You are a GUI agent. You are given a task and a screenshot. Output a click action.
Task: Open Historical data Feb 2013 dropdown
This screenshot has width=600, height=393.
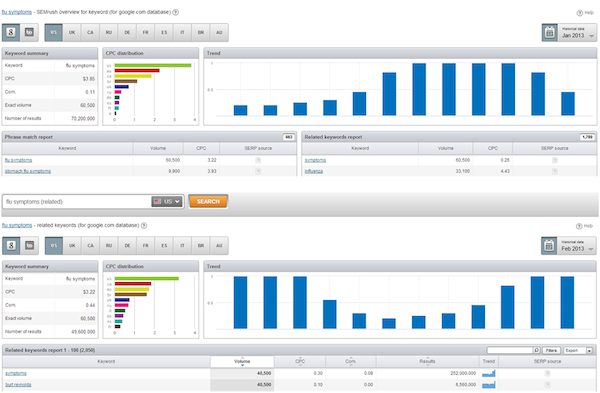click(576, 246)
